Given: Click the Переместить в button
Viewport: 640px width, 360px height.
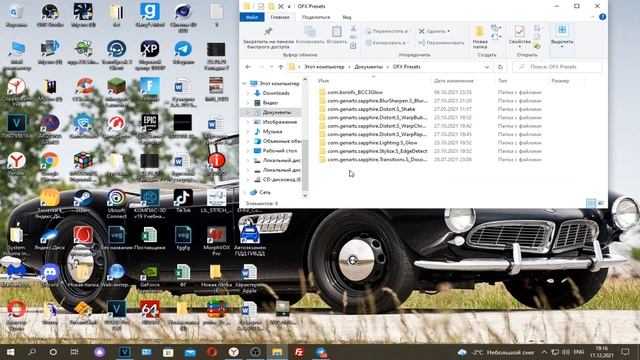Looking at the screenshot, I should click(x=387, y=31).
